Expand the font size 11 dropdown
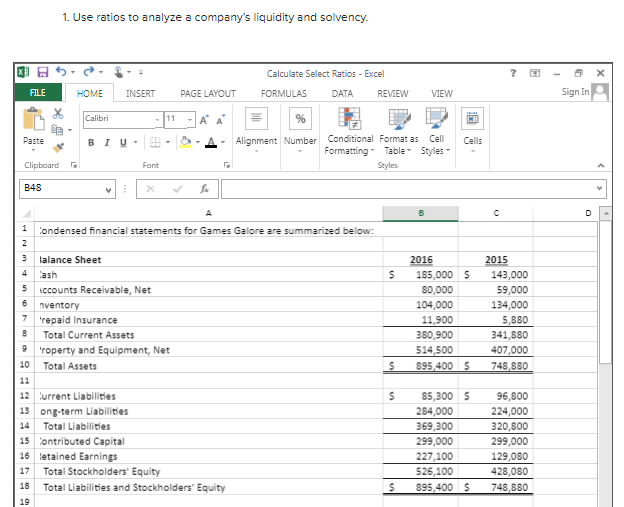The width and height of the screenshot is (624, 507). click(190, 119)
